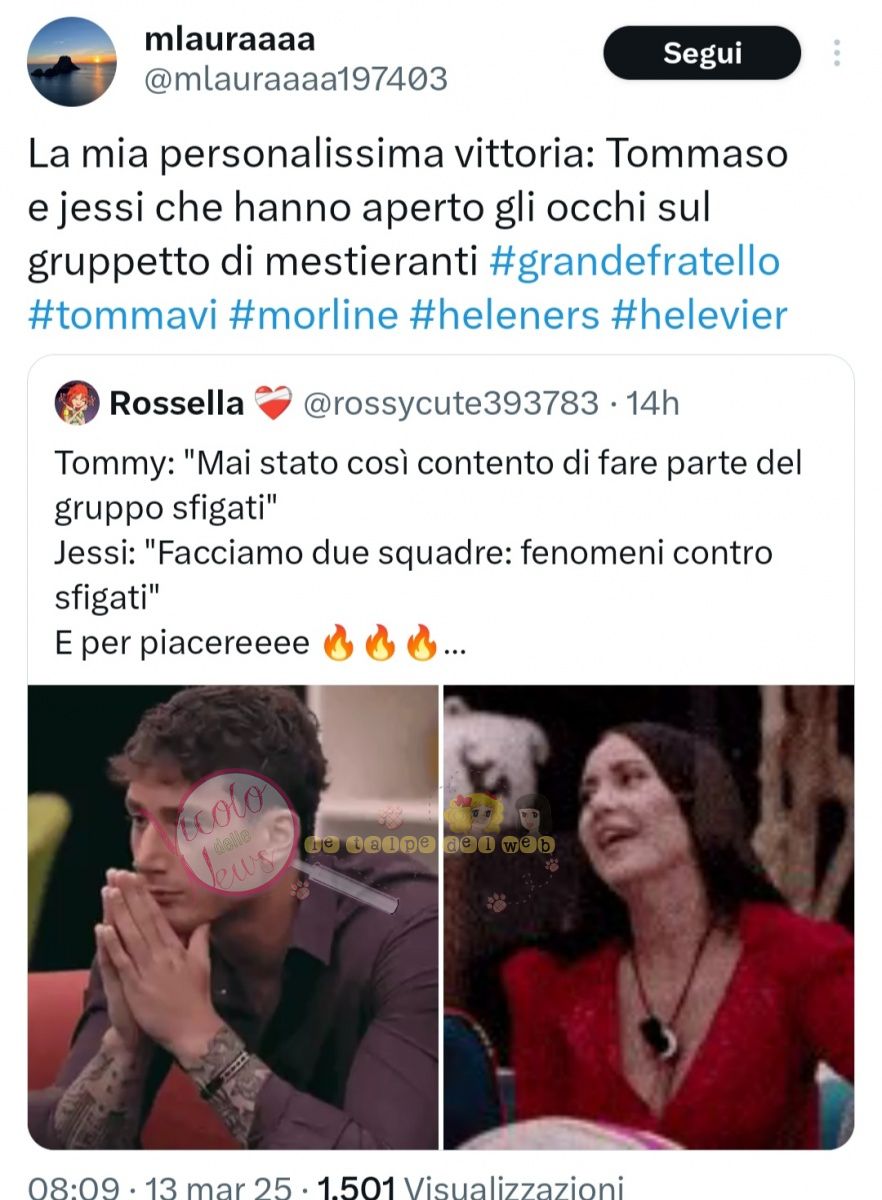Open the #heleners hashtag

pos(505,315)
